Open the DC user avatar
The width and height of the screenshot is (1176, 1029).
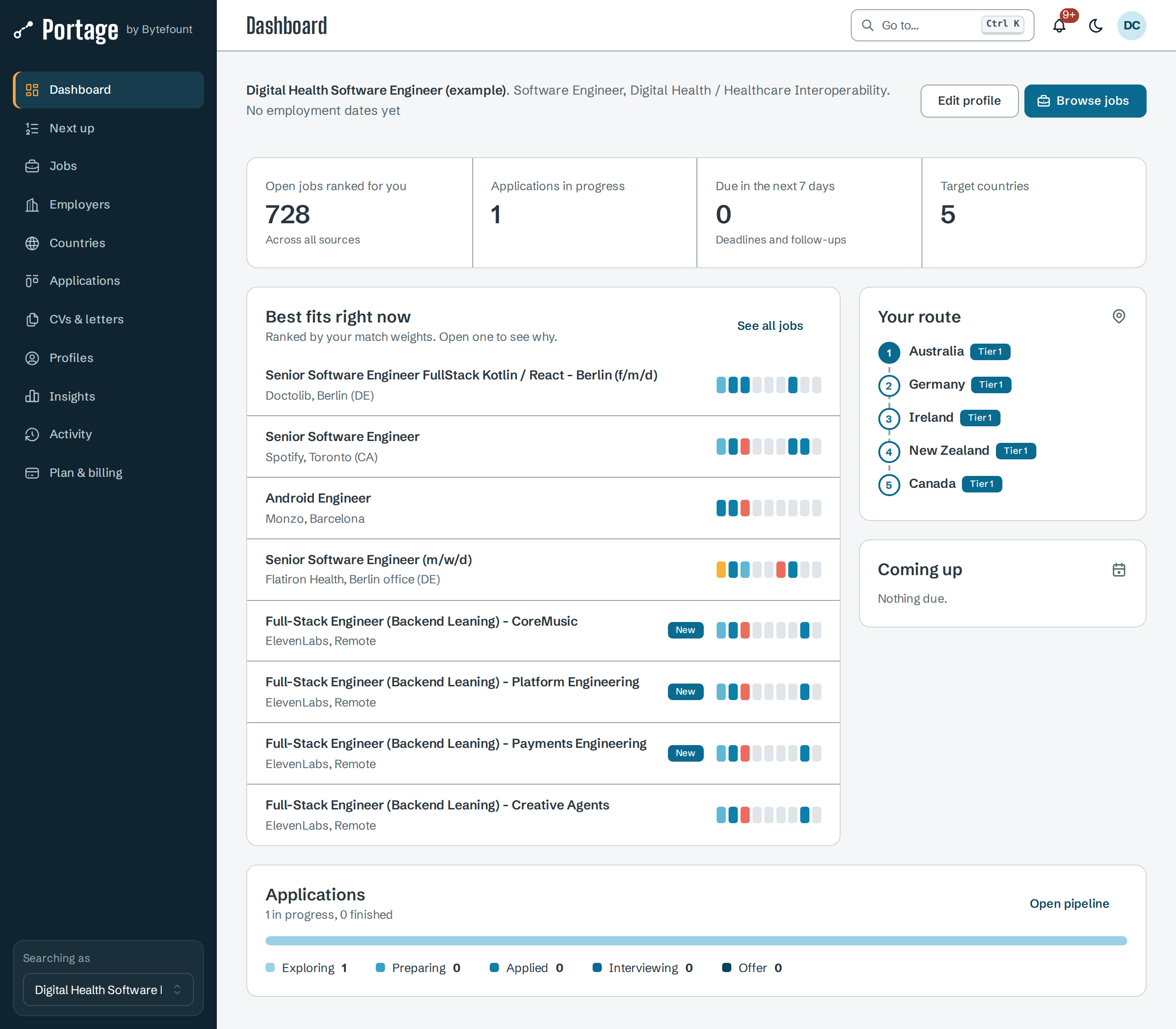click(x=1131, y=25)
